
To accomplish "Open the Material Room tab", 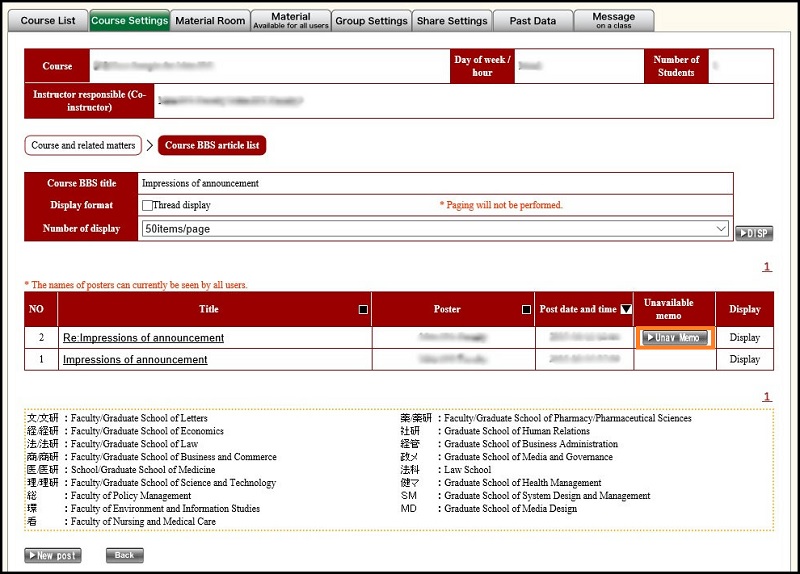I will (210, 20).
